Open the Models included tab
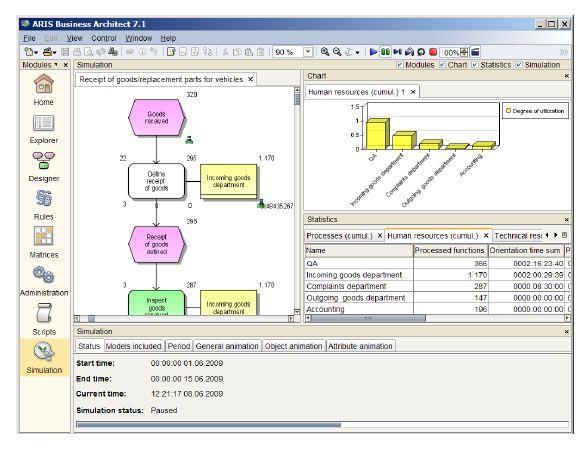This screenshot has width=588, height=451. [134, 346]
